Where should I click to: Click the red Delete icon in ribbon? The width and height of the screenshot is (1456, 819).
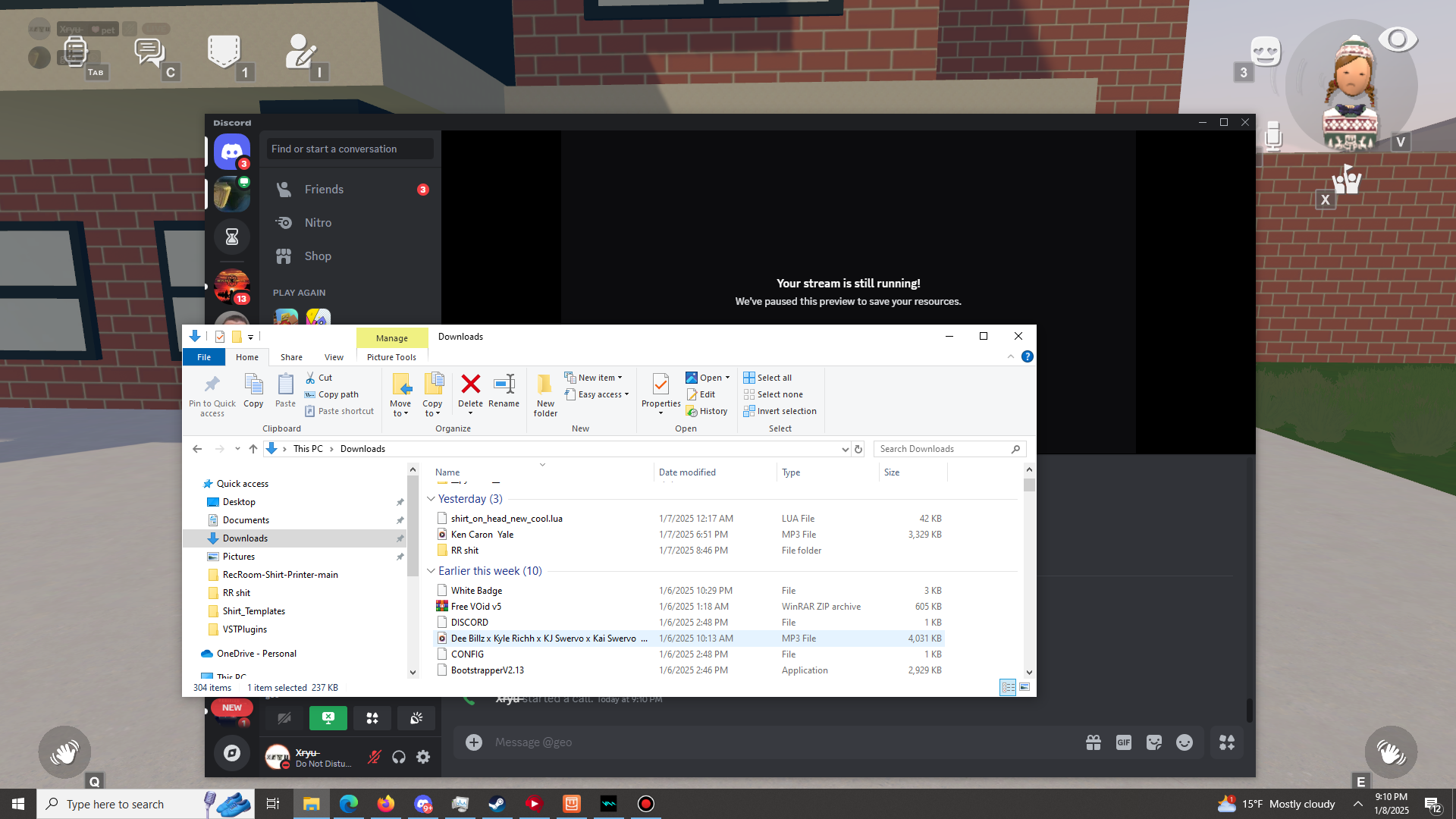pyautogui.click(x=470, y=385)
